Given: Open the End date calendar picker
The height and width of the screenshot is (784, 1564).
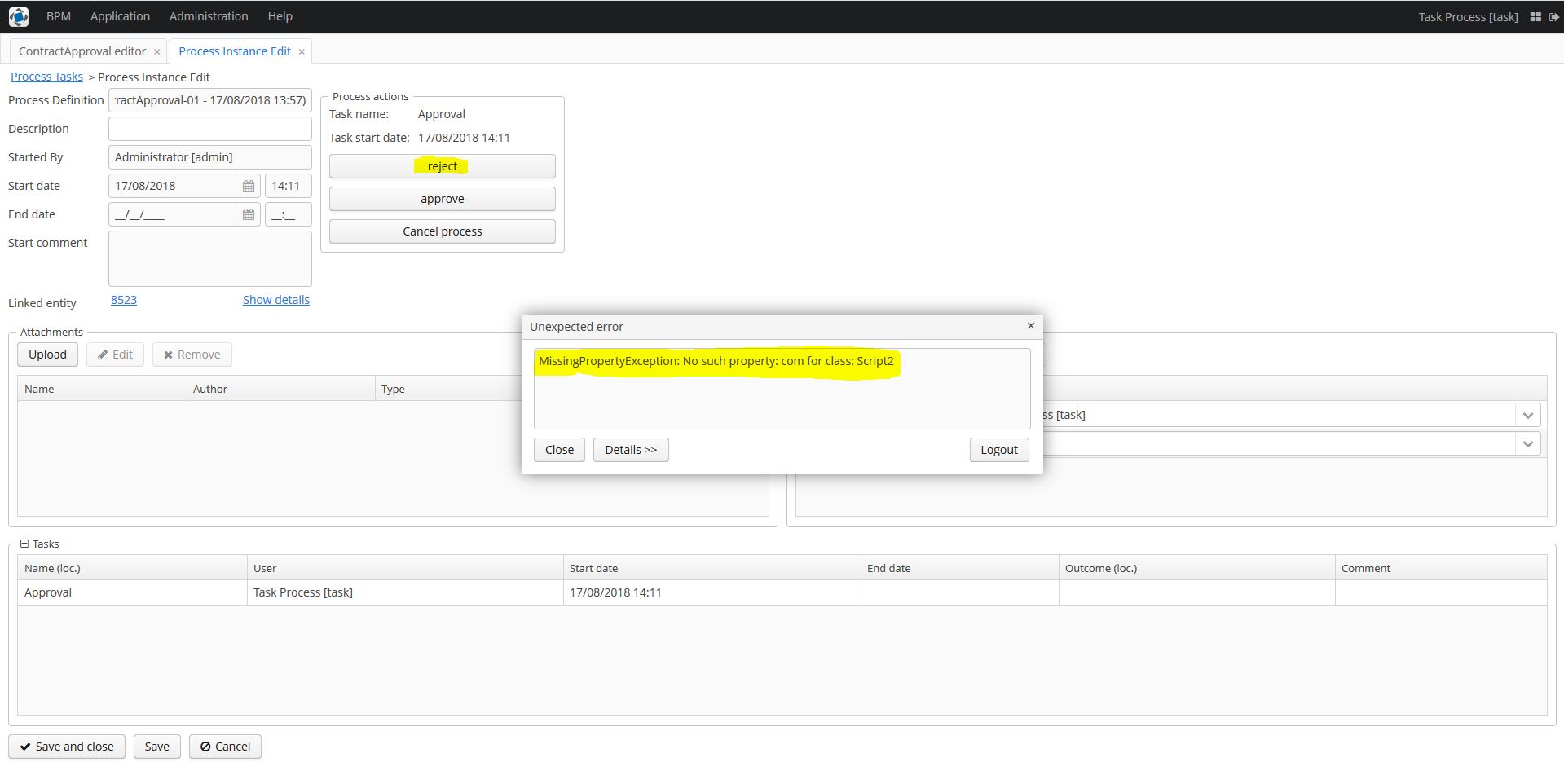Looking at the screenshot, I should [249, 214].
